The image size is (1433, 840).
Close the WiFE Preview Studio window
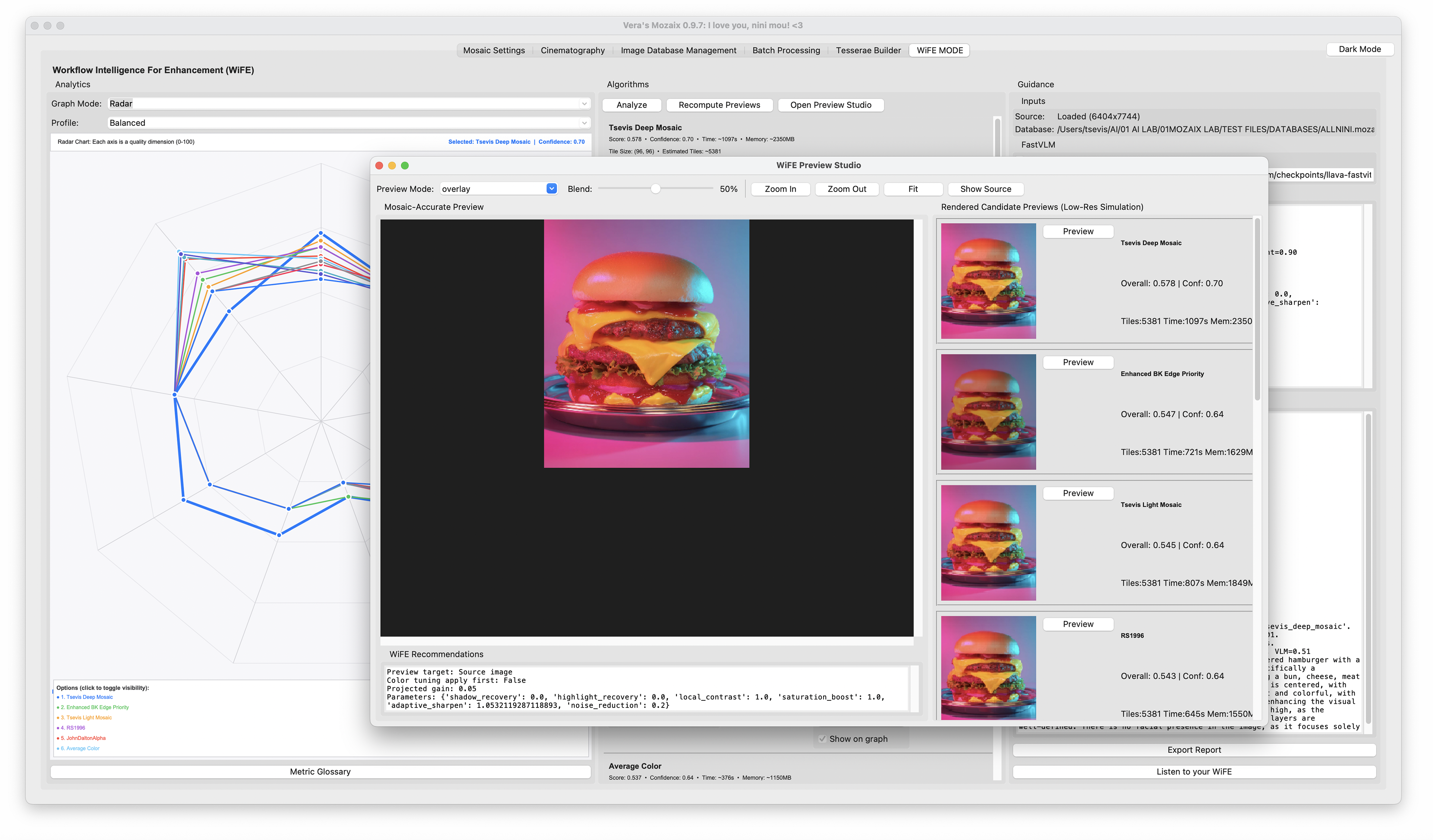coord(379,165)
